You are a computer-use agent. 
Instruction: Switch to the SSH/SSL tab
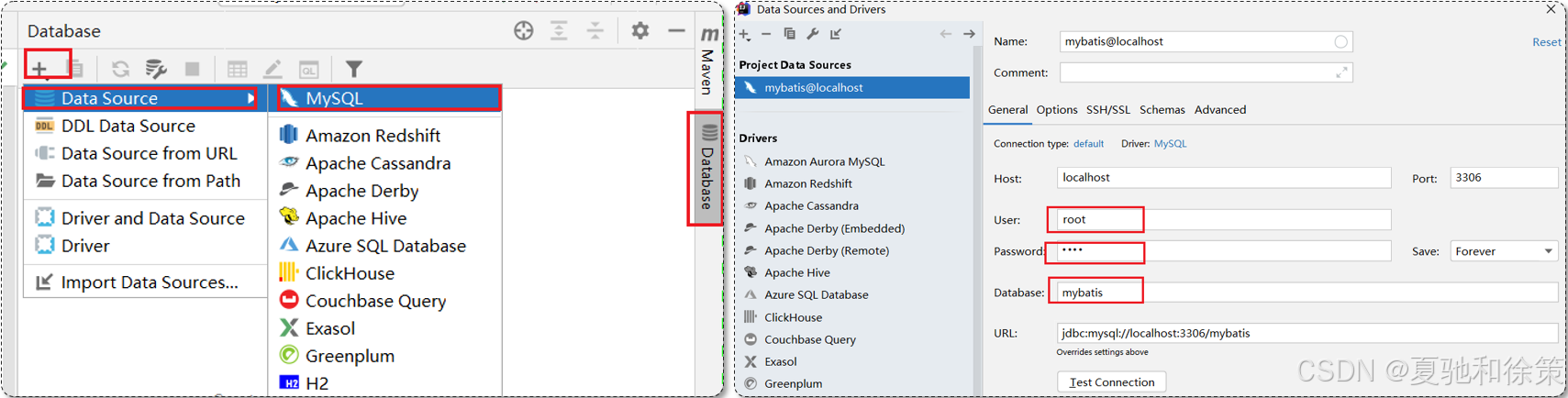1108,110
